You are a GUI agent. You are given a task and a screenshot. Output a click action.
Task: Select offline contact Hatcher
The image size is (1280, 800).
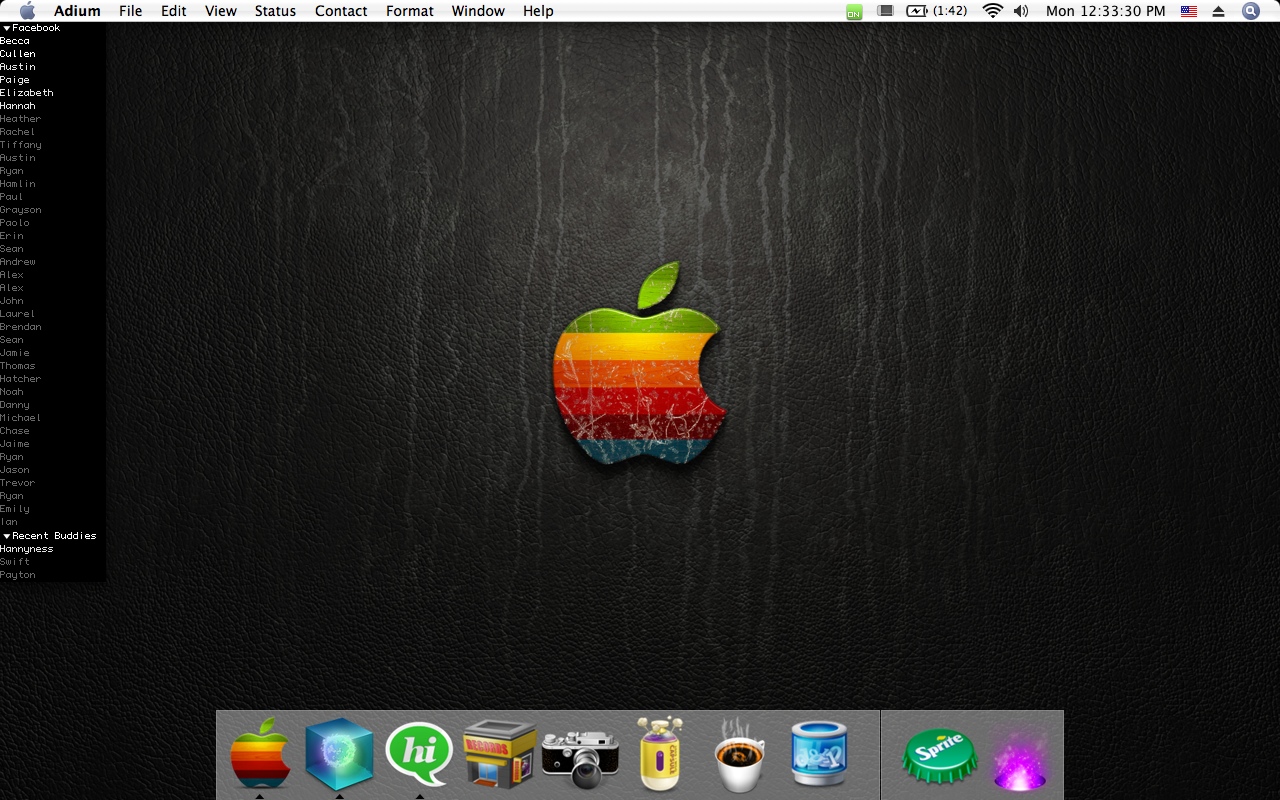point(21,379)
